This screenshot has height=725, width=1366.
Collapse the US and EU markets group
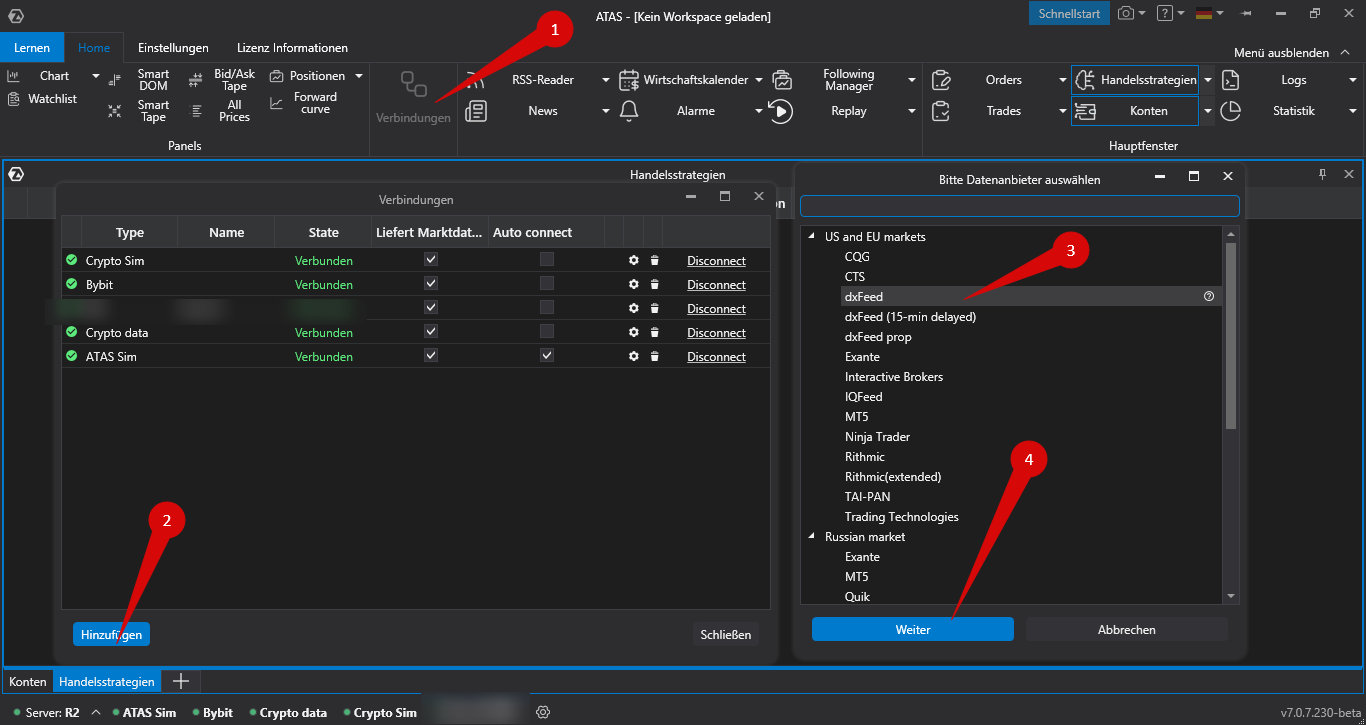pos(812,237)
